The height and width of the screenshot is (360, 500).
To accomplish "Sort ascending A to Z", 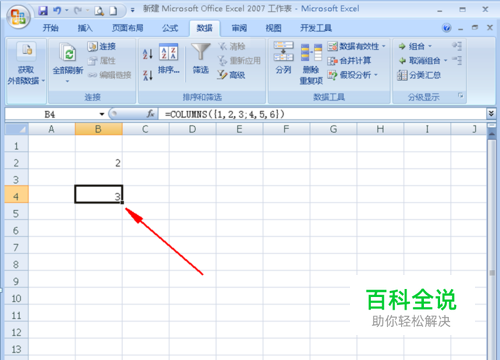I will tap(148, 54).
